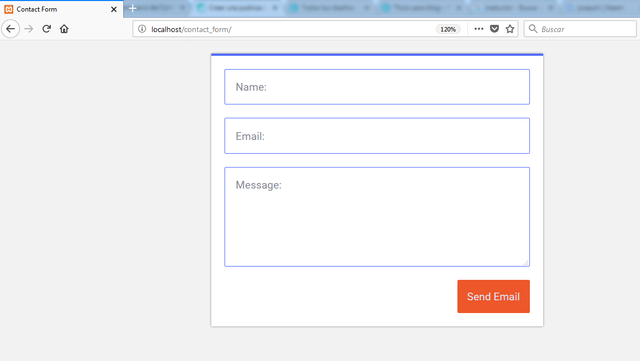Click into the Message text area
This screenshot has height=361, width=640.
(x=377, y=217)
